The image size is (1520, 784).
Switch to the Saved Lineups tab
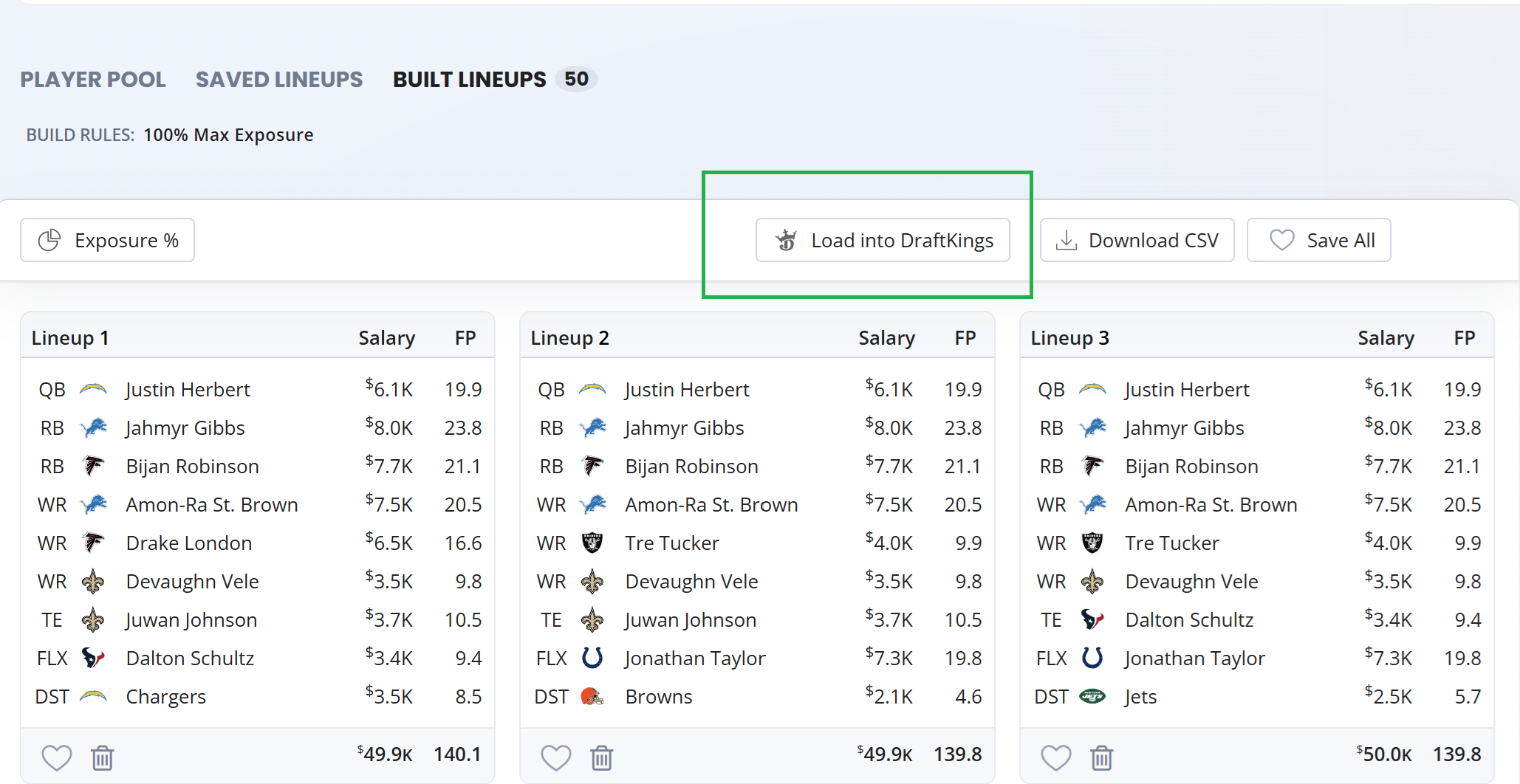pyautogui.click(x=279, y=79)
